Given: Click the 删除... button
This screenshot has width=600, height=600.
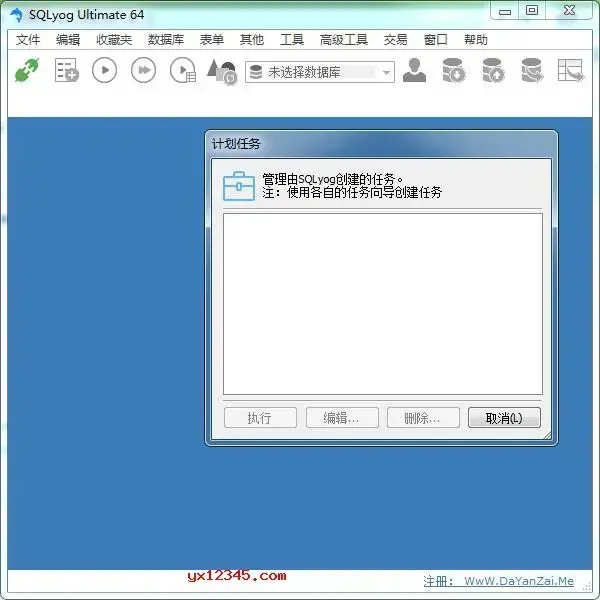Looking at the screenshot, I should coord(423,417).
